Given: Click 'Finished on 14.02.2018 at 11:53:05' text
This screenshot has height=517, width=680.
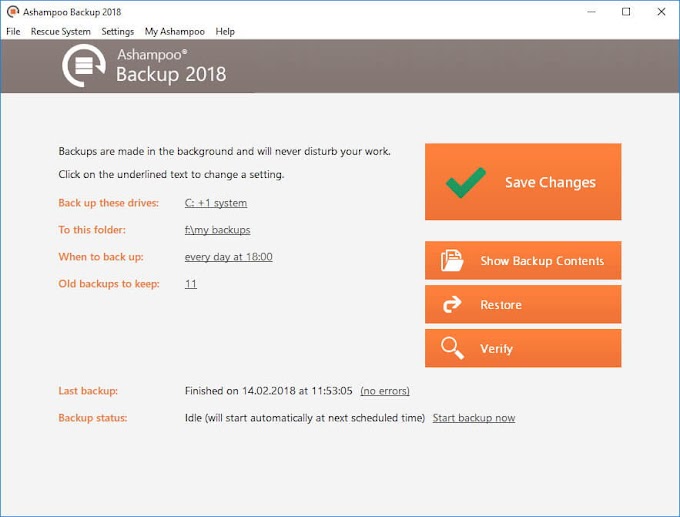Looking at the screenshot, I should point(268,391).
